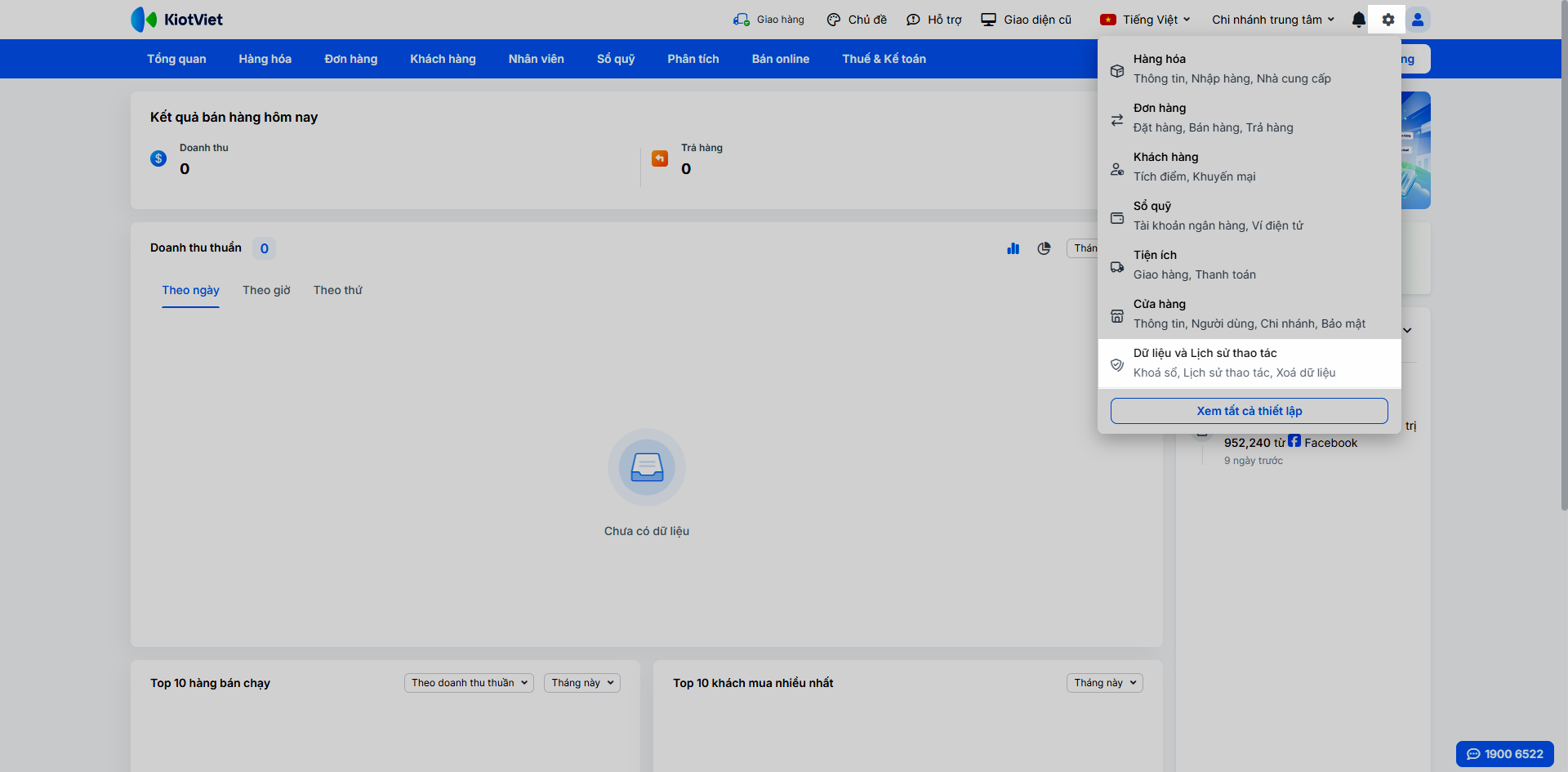Open the Nhân viên menu

click(537, 59)
